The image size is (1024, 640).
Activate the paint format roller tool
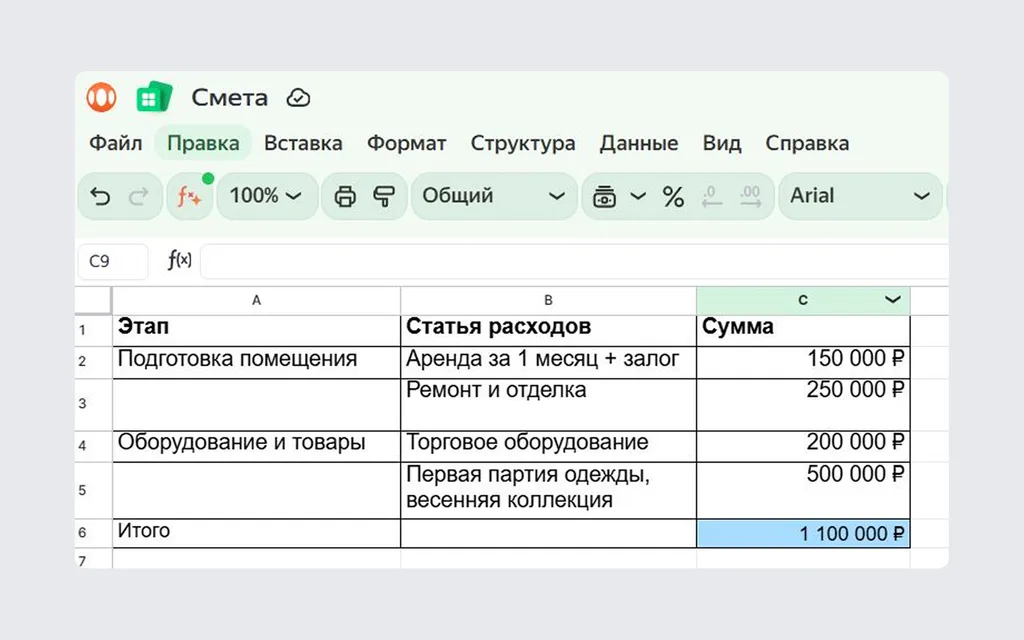384,196
